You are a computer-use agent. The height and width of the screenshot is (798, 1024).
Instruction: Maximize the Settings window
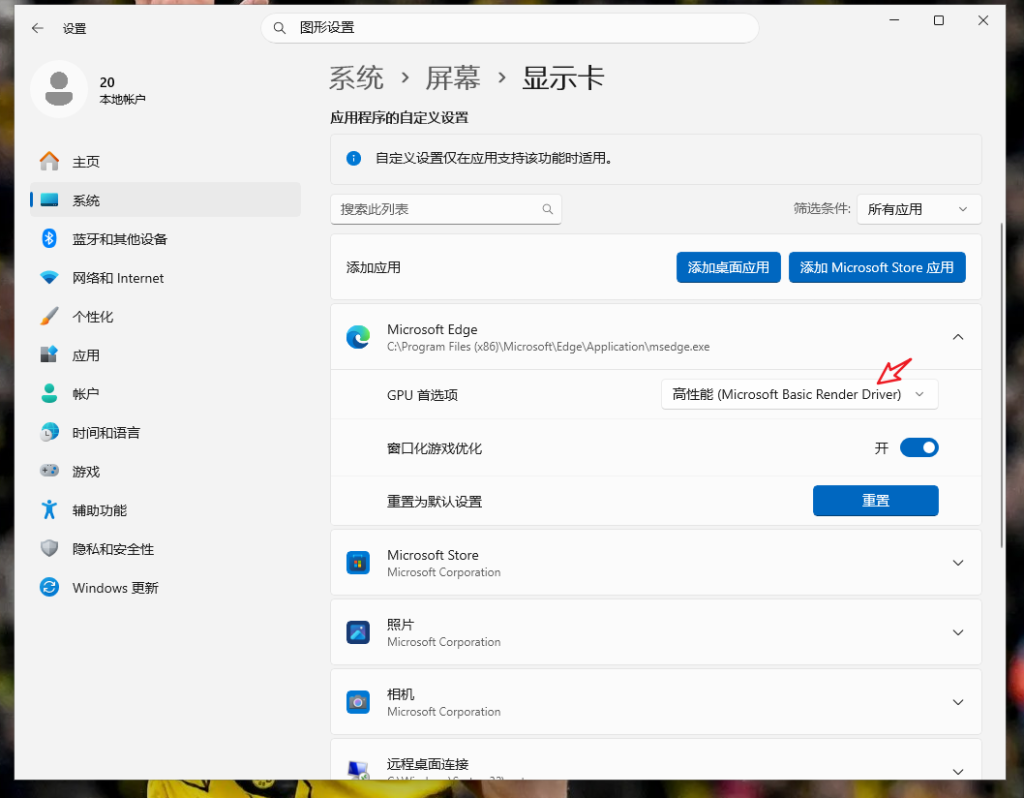click(938, 20)
